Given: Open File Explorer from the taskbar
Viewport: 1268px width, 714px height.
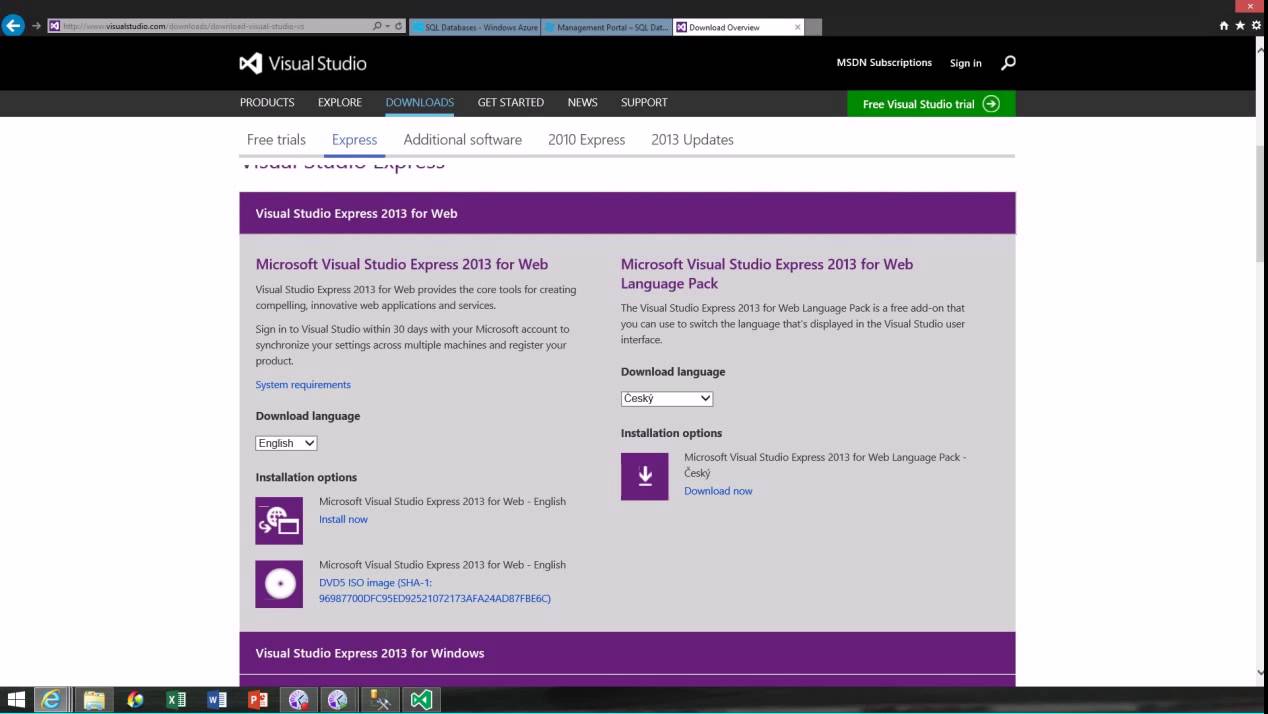Looking at the screenshot, I should pyautogui.click(x=94, y=700).
